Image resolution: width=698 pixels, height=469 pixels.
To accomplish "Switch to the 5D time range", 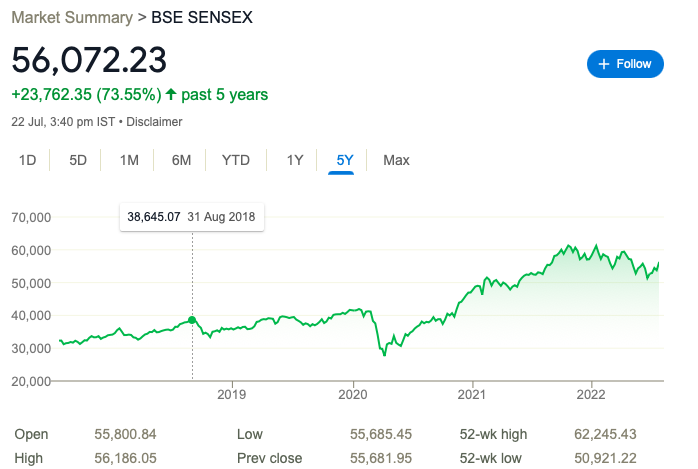I will (x=78, y=160).
